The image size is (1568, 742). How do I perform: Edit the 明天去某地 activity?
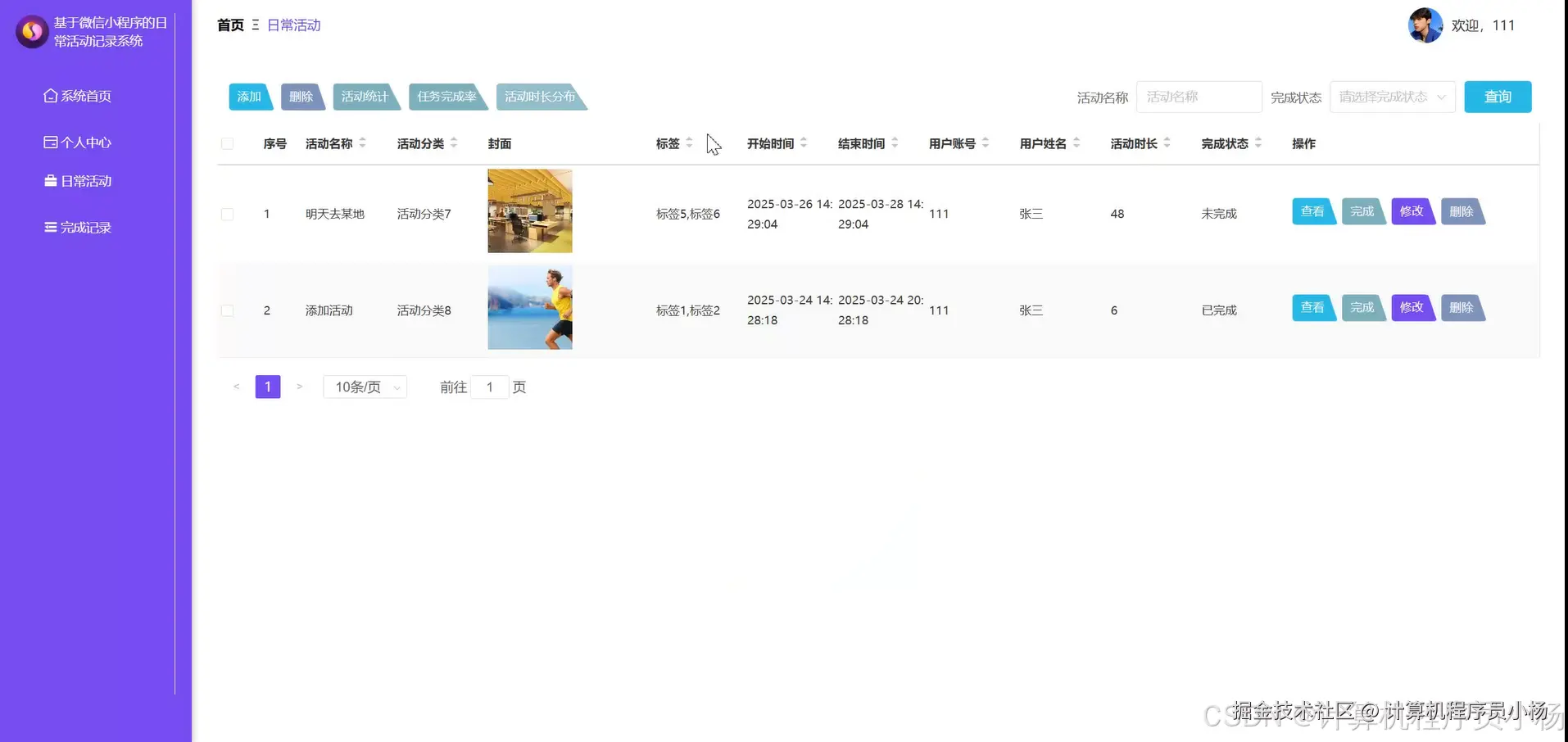pos(1412,211)
